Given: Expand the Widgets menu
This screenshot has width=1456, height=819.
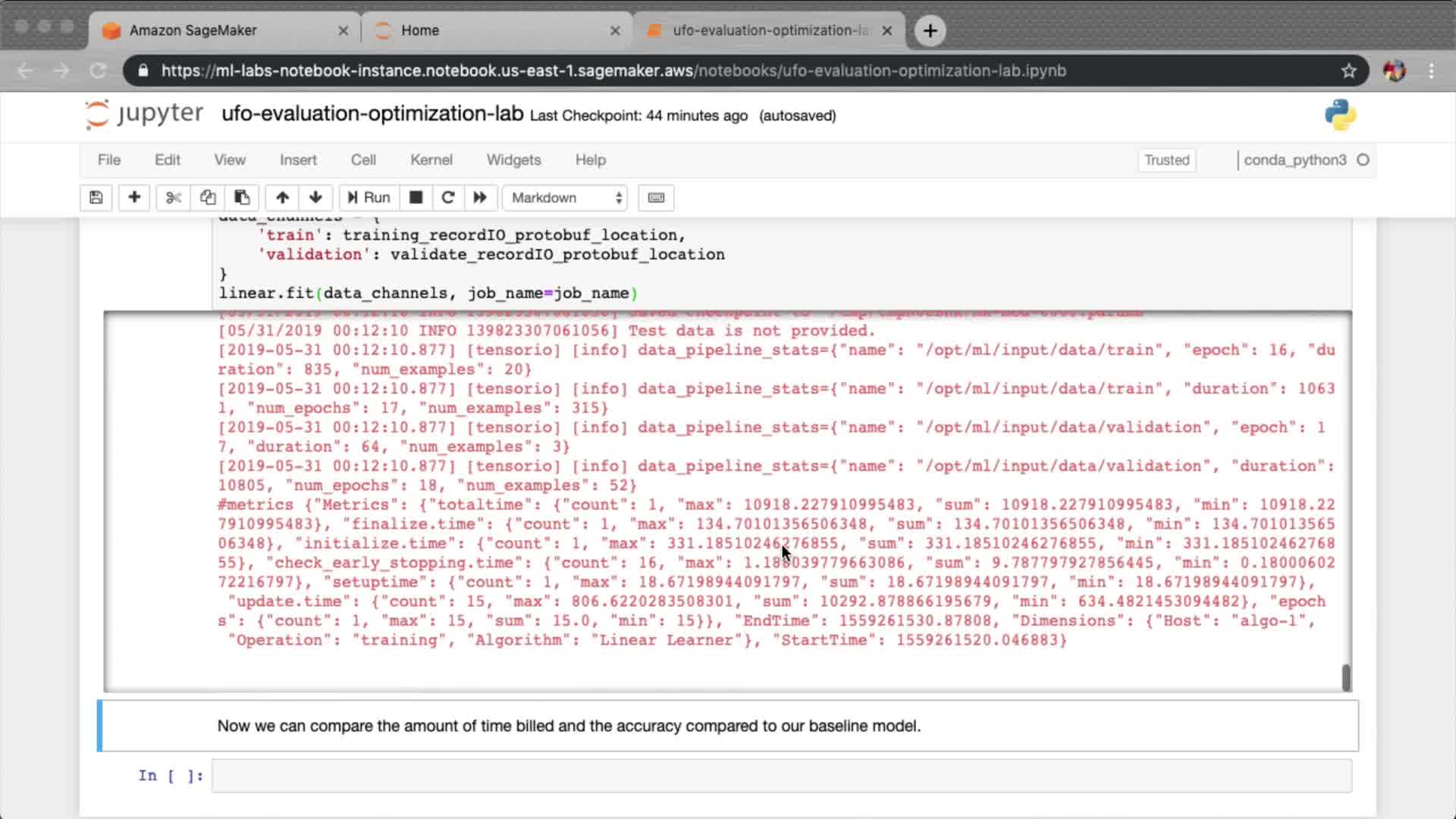Looking at the screenshot, I should (513, 160).
